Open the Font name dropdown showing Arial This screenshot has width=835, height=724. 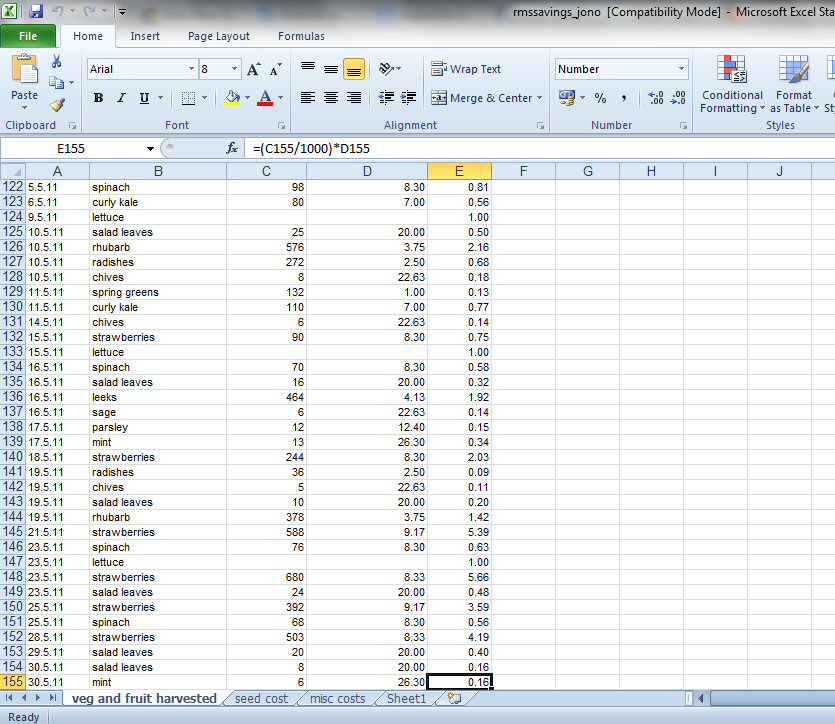pyautogui.click(x=191, y=69)
